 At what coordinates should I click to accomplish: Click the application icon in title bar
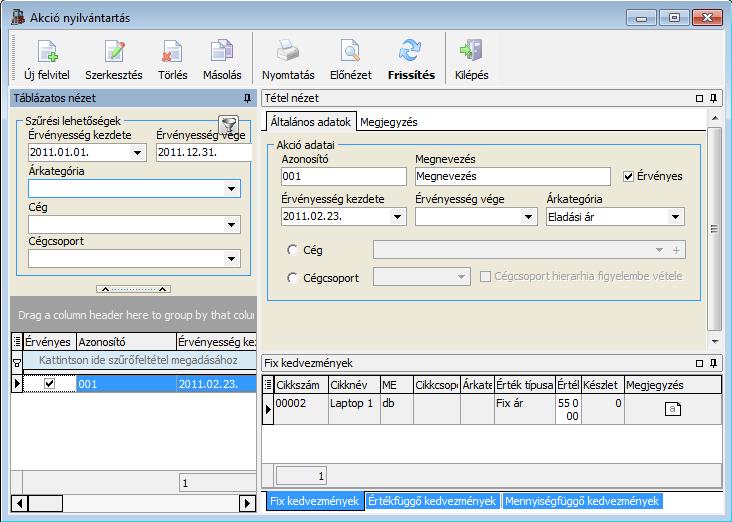point(18,17)
